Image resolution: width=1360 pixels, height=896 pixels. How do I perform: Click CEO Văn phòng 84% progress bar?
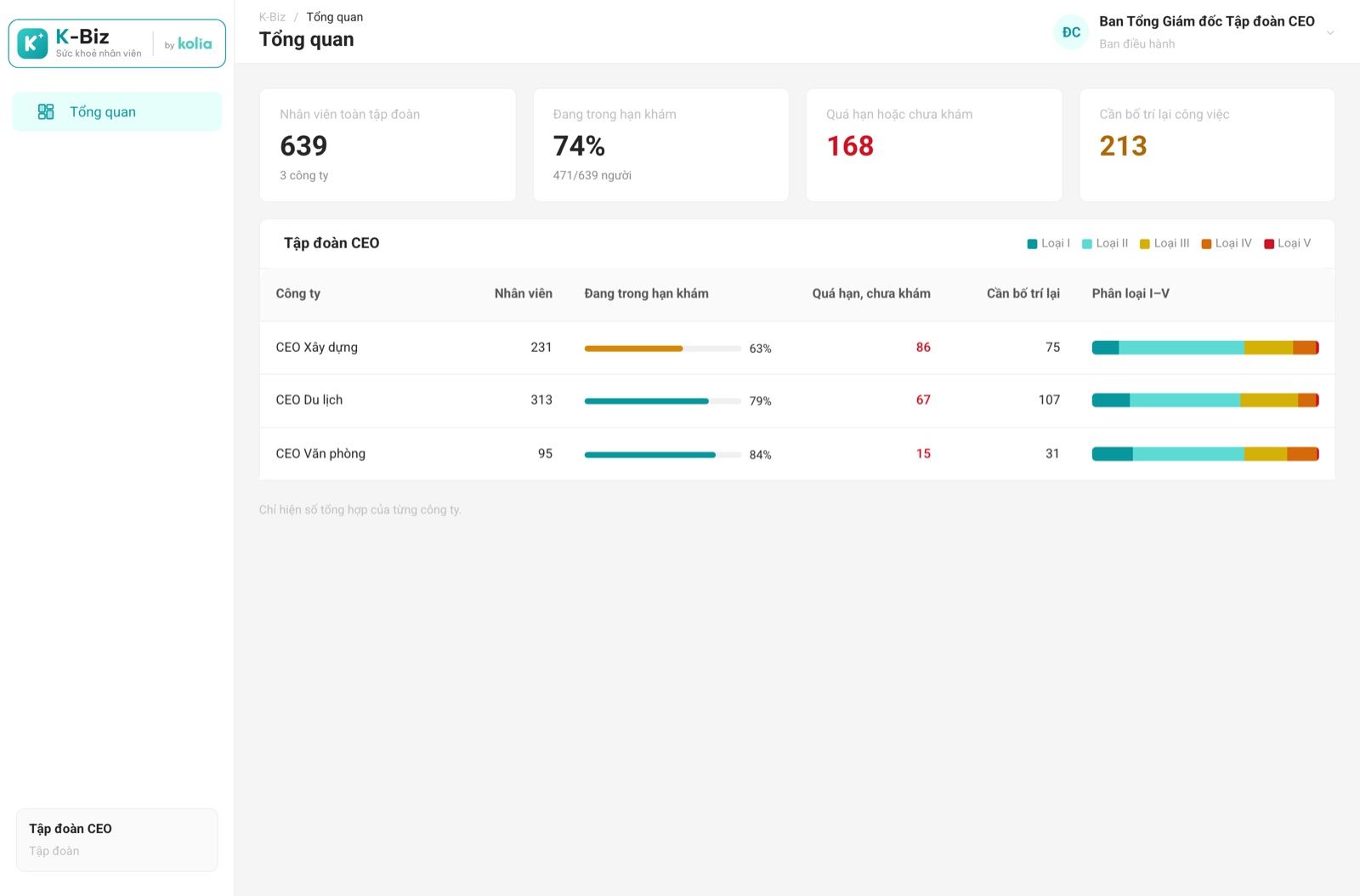(x=663, y=455)
